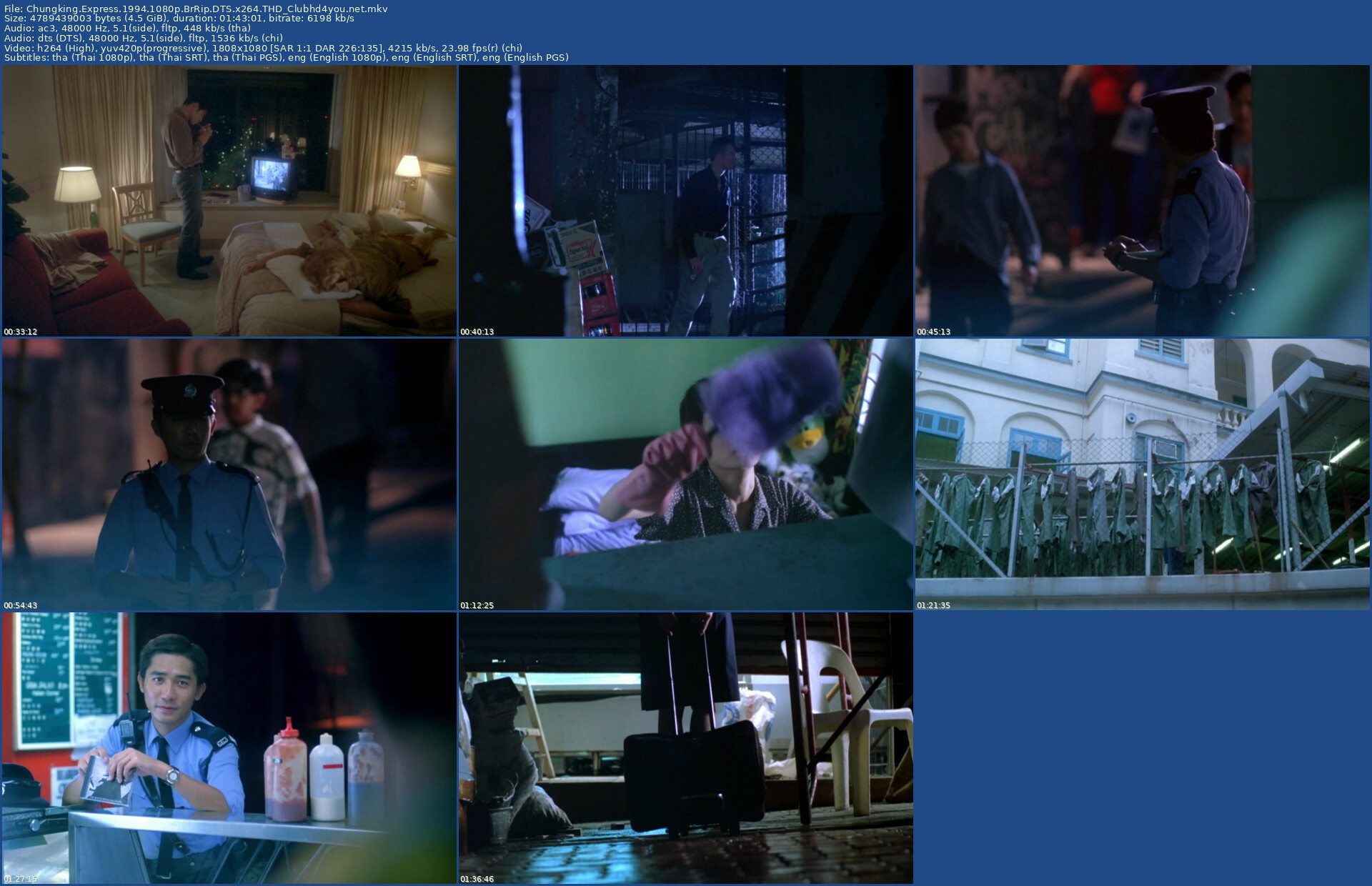1372x886 pixels.
Task: Click the TV in the hotel room frame
Action: pyautogui.click(x=272, y=179)
